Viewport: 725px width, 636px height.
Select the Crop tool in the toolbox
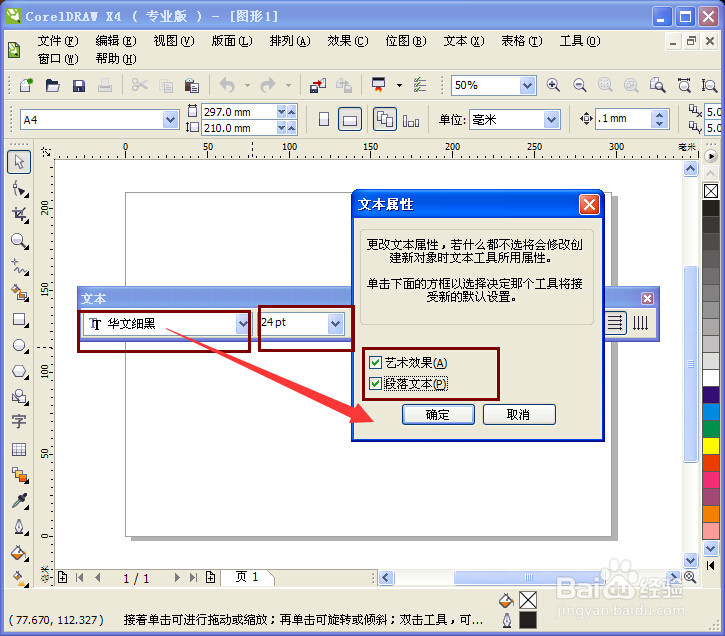click(20, 214)
